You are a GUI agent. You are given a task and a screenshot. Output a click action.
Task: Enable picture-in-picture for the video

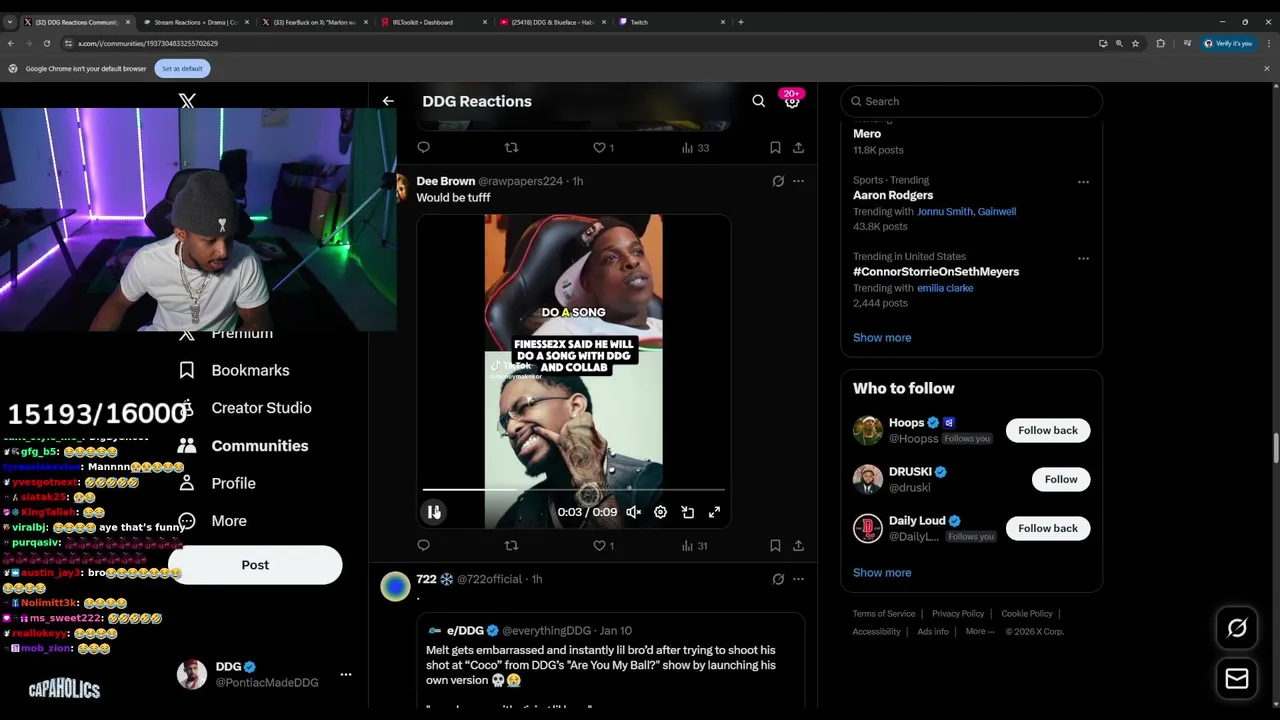(x=688, y=512)
